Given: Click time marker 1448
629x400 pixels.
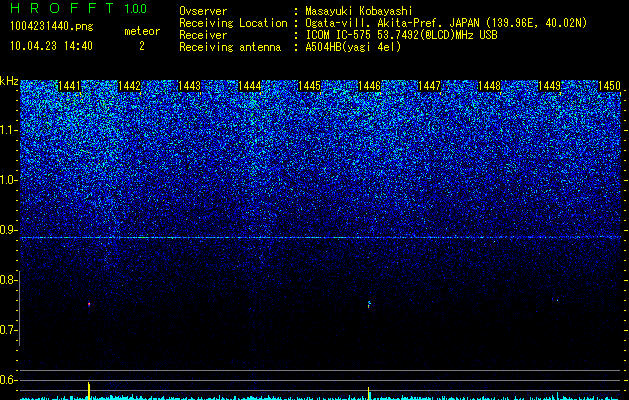Looking at the screenshot, I should pos(489,86).
